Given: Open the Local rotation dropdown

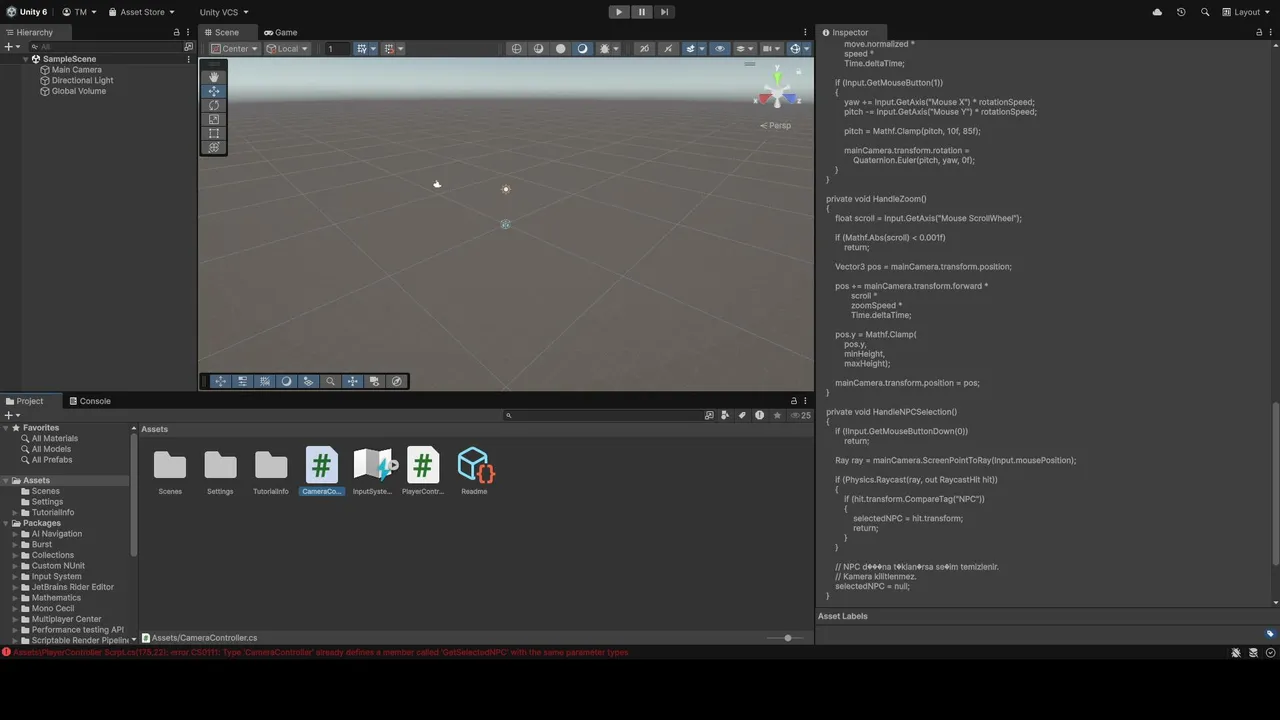Looking at the screenshot, I should pos(286,48).
